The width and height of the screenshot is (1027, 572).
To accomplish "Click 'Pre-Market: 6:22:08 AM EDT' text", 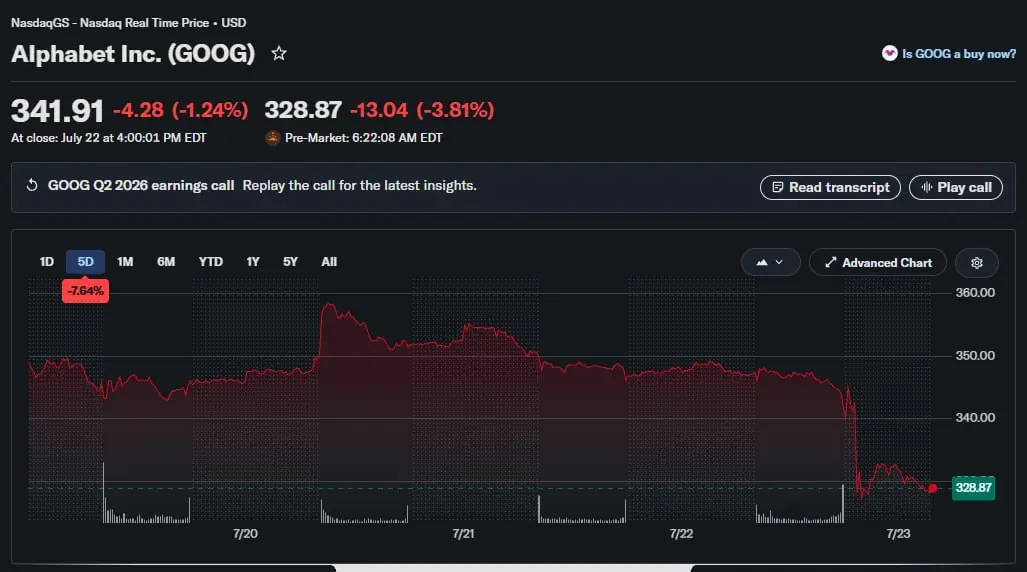I will pyautogui.click(x=364, y=138).
